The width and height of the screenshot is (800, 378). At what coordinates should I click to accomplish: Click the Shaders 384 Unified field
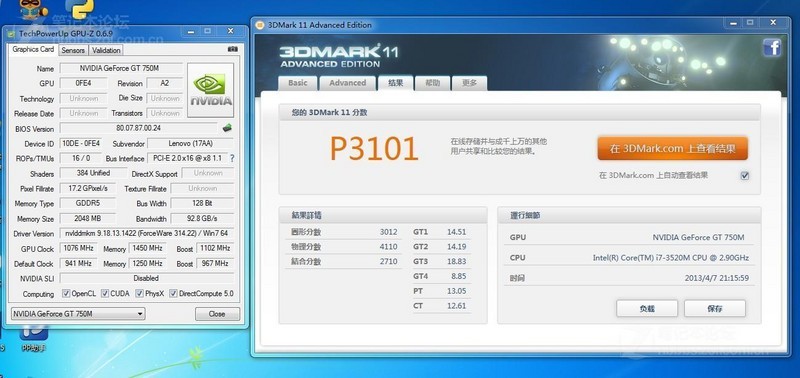93,173
